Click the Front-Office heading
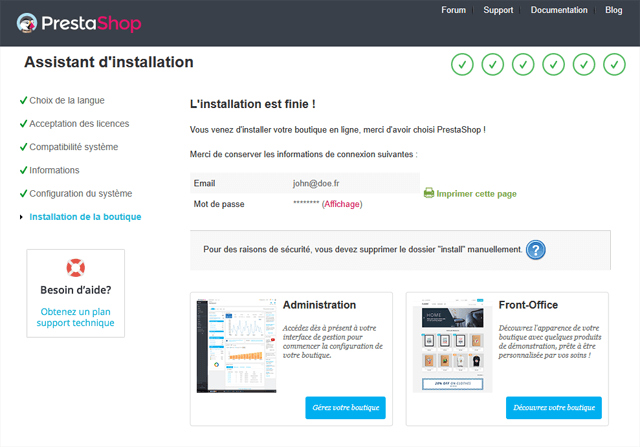 528,305
